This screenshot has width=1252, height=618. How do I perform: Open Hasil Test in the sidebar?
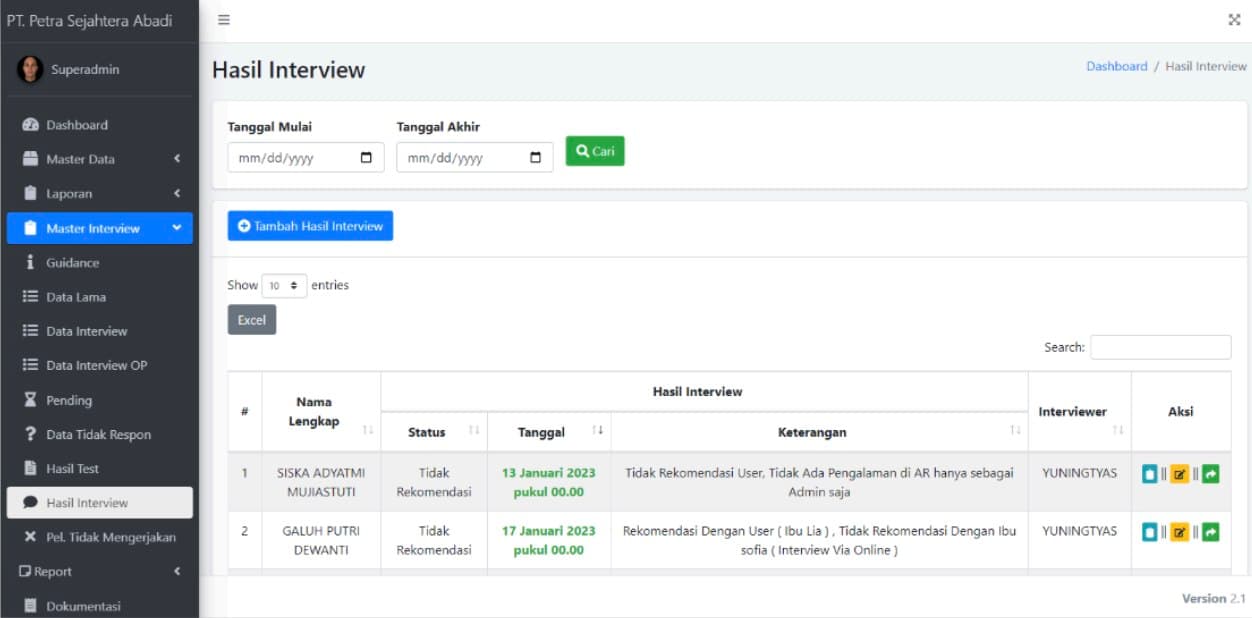pos(100,468)
